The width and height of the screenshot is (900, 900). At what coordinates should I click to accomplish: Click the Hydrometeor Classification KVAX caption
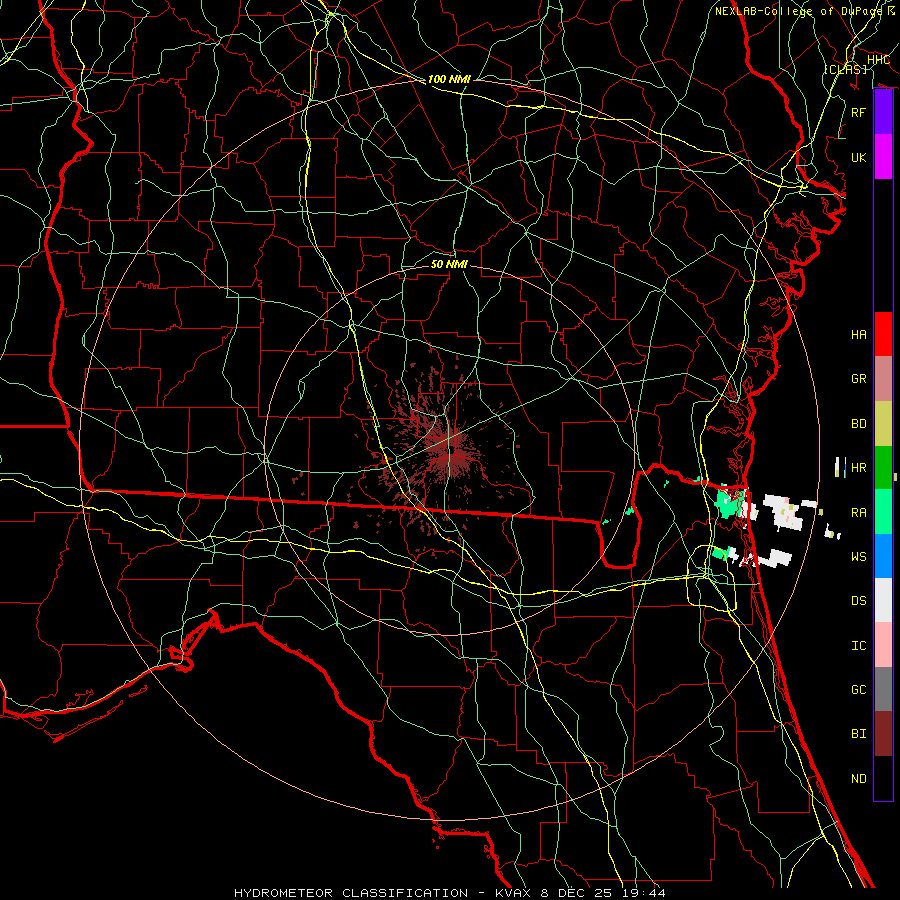coord(450,893)
